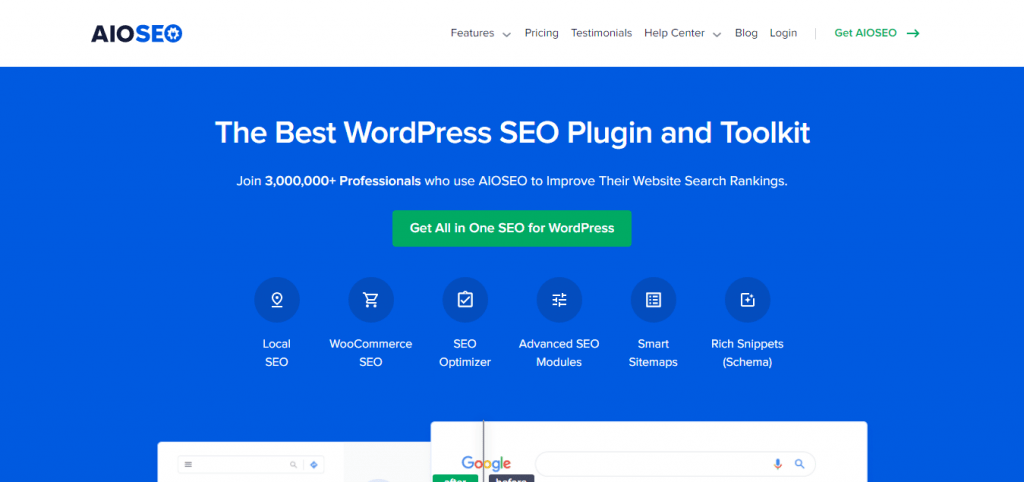Viewport: 1024px width, 482px height.
Task: Expand the Help Center dropdown chevron
Action: pyautogui.click(x=716, y=35)
